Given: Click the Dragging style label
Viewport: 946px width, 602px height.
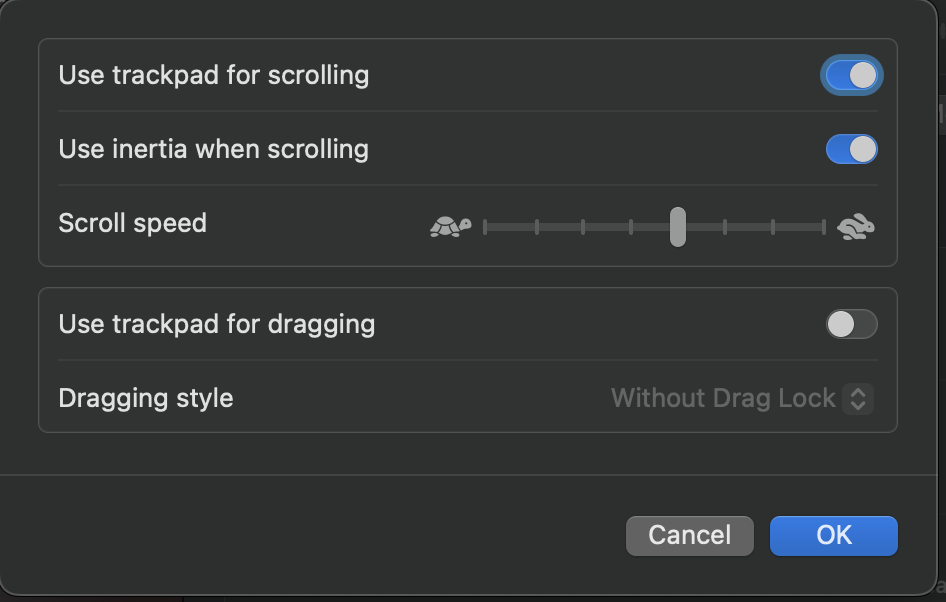Looking at the screenshot, I should tap(146, 398).
